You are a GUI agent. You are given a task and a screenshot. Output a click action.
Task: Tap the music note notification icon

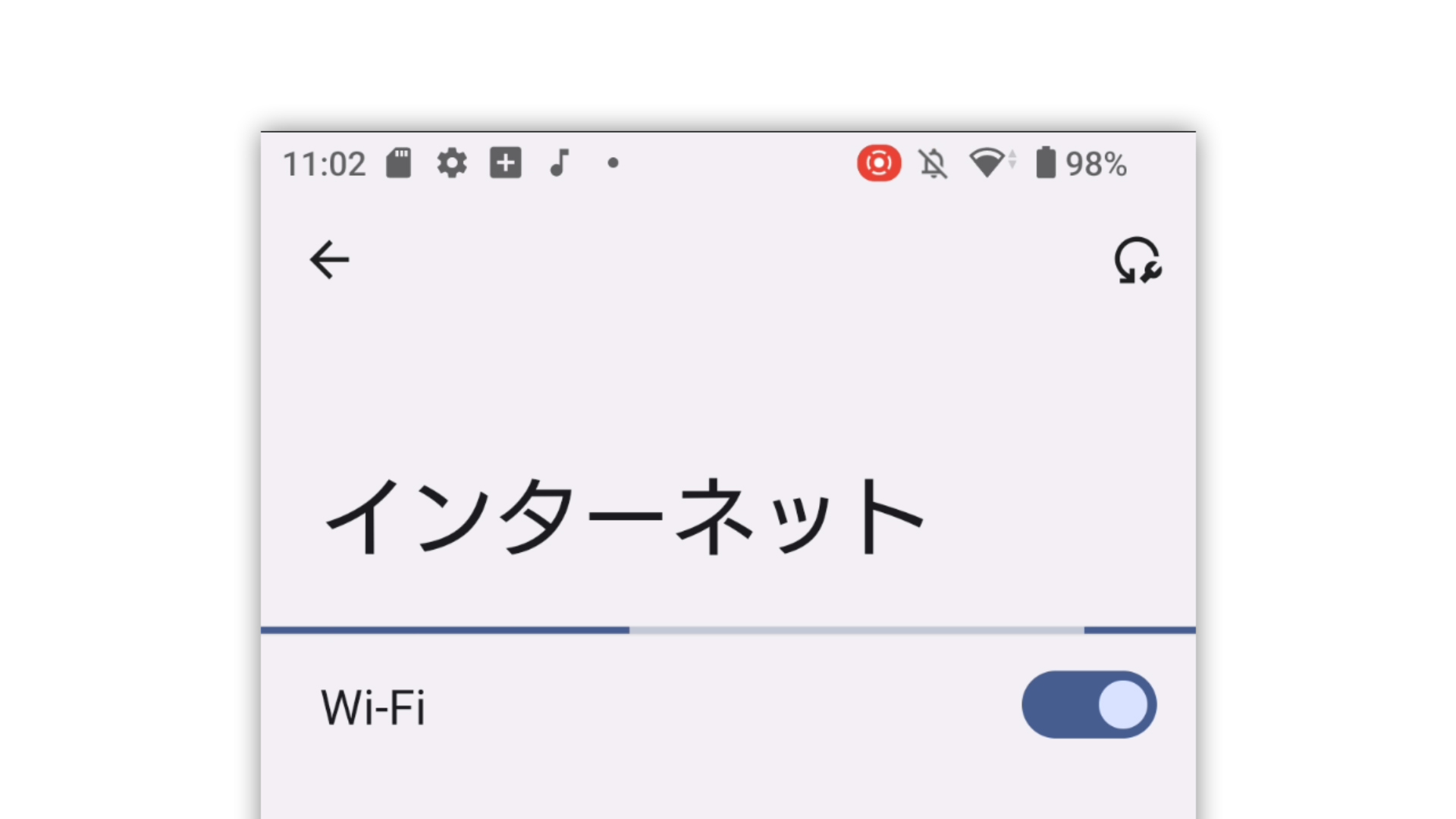(x=560, y=163)
